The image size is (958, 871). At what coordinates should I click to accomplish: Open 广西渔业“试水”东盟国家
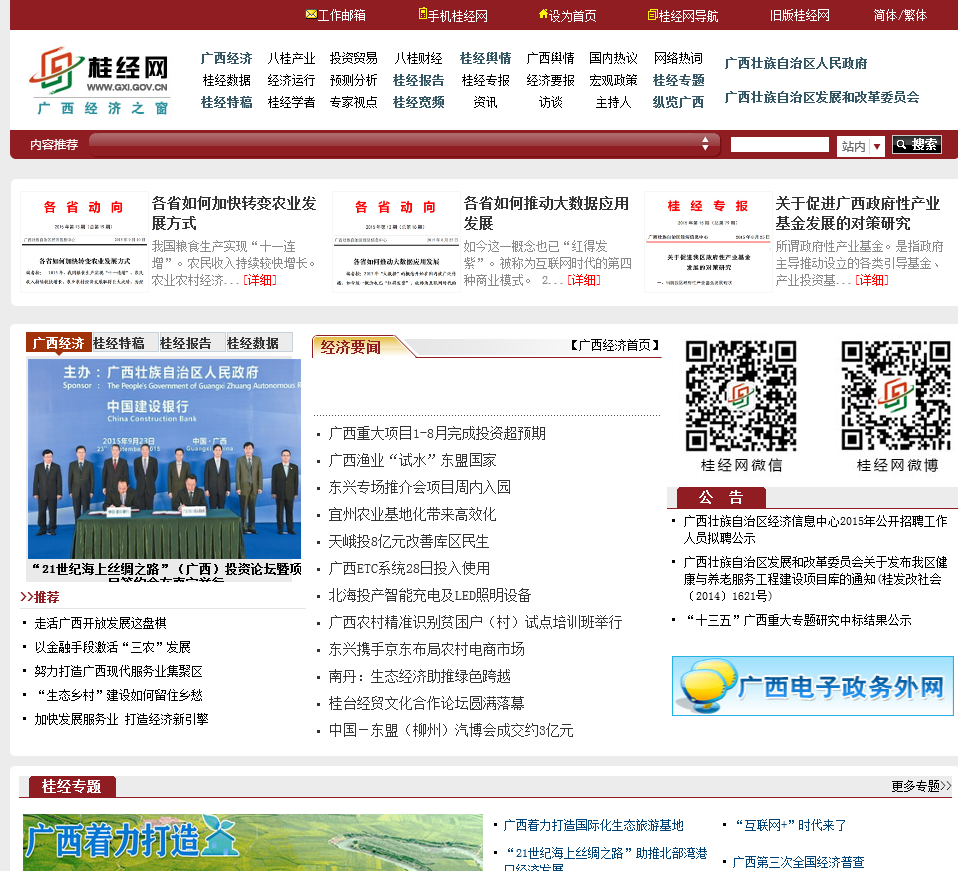pos(412,461)
